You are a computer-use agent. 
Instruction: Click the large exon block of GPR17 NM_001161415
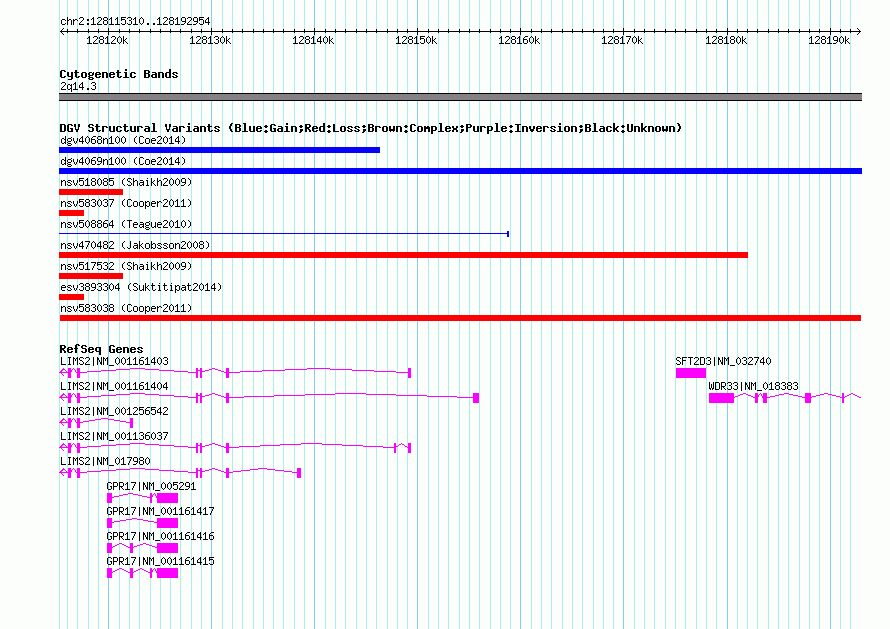tap(167, 573)
